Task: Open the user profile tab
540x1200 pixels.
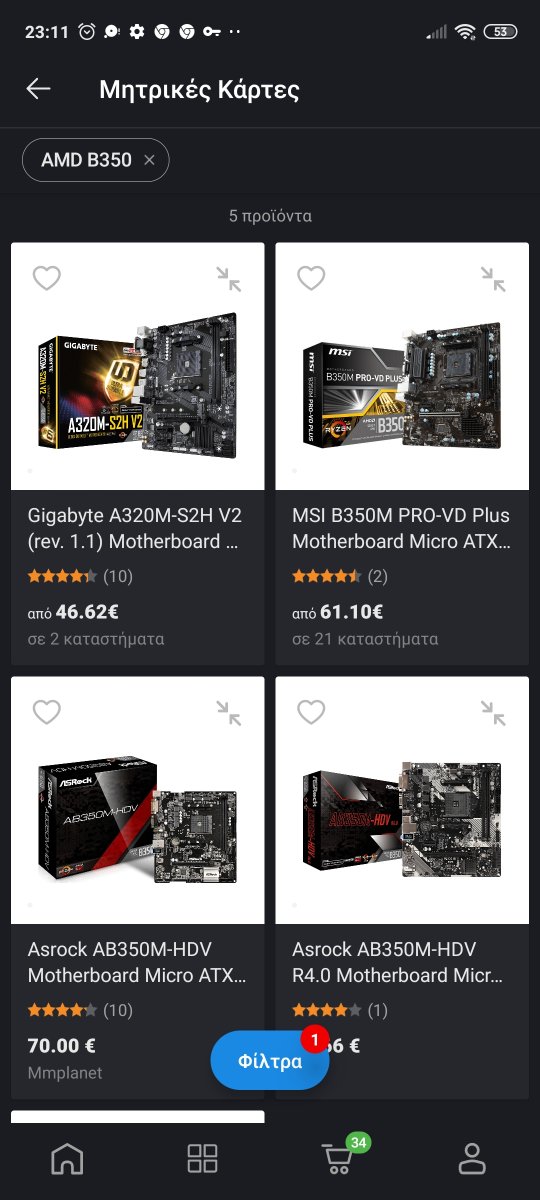Action: coord(472,1159)
